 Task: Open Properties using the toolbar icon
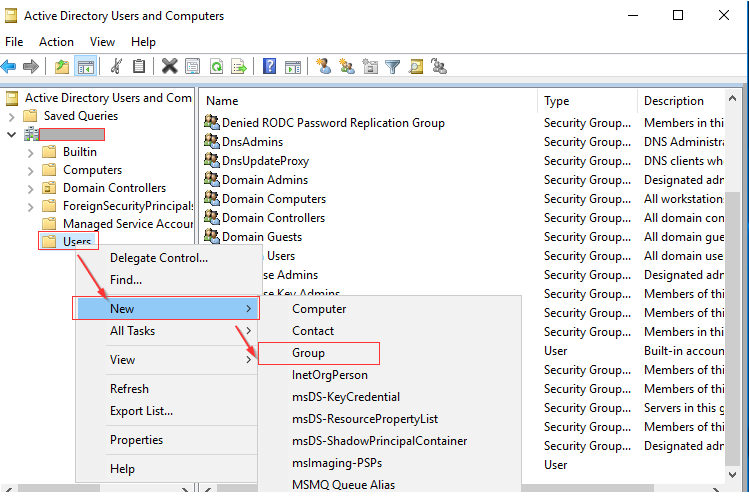tap(193, 66)
